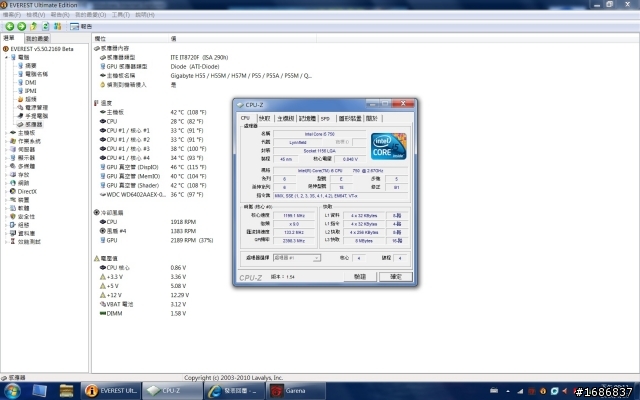Switch to 關於 tab in CPU-Z

pos(372,118)
